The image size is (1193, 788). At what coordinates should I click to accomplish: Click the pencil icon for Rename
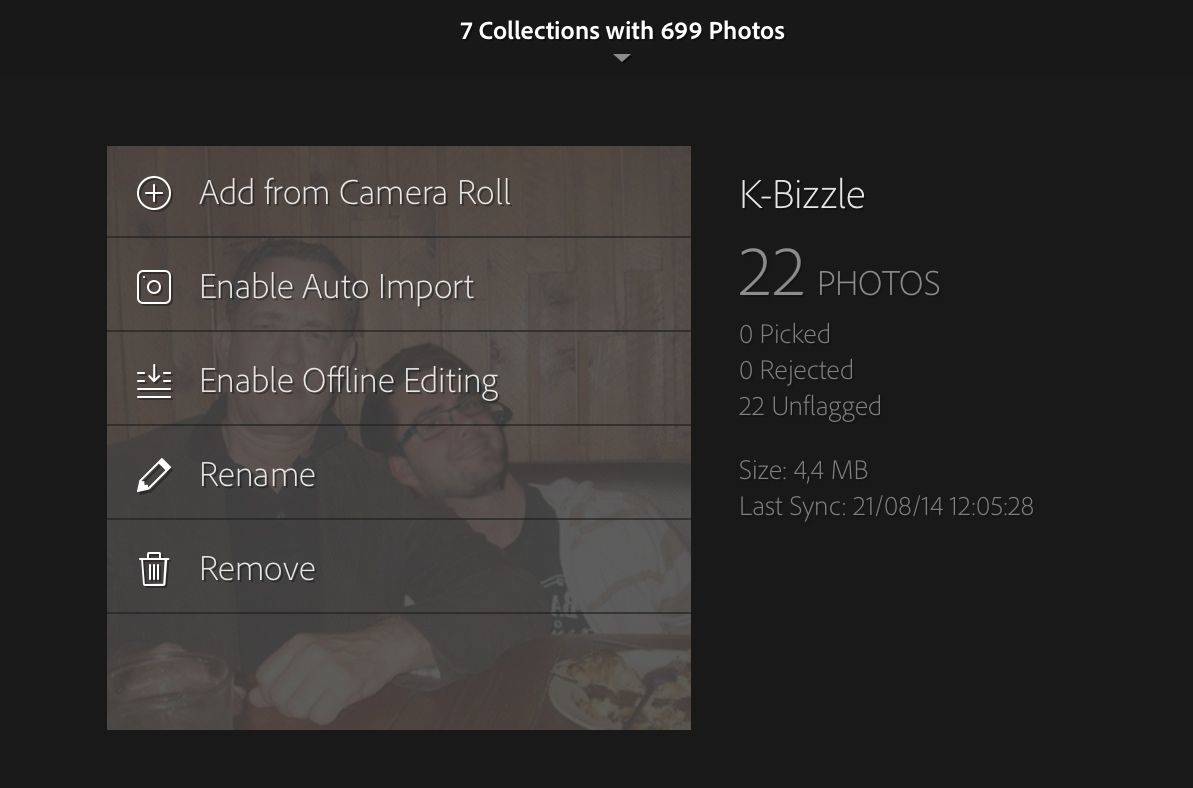[154, 475]
